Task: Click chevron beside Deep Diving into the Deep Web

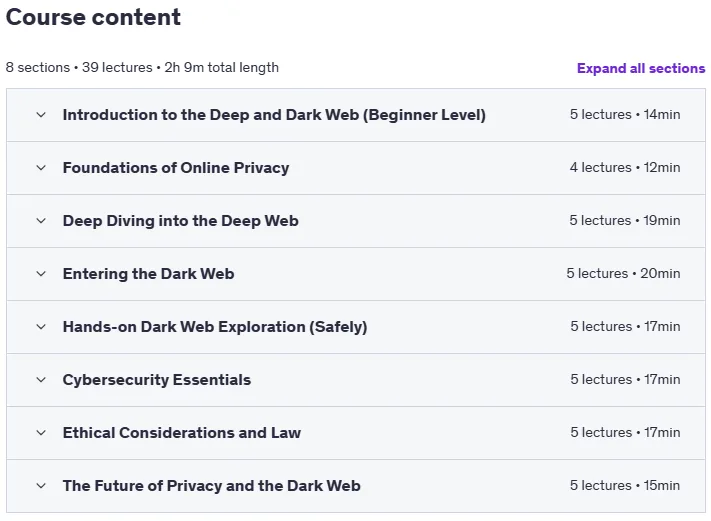Action: pos(41,221)
